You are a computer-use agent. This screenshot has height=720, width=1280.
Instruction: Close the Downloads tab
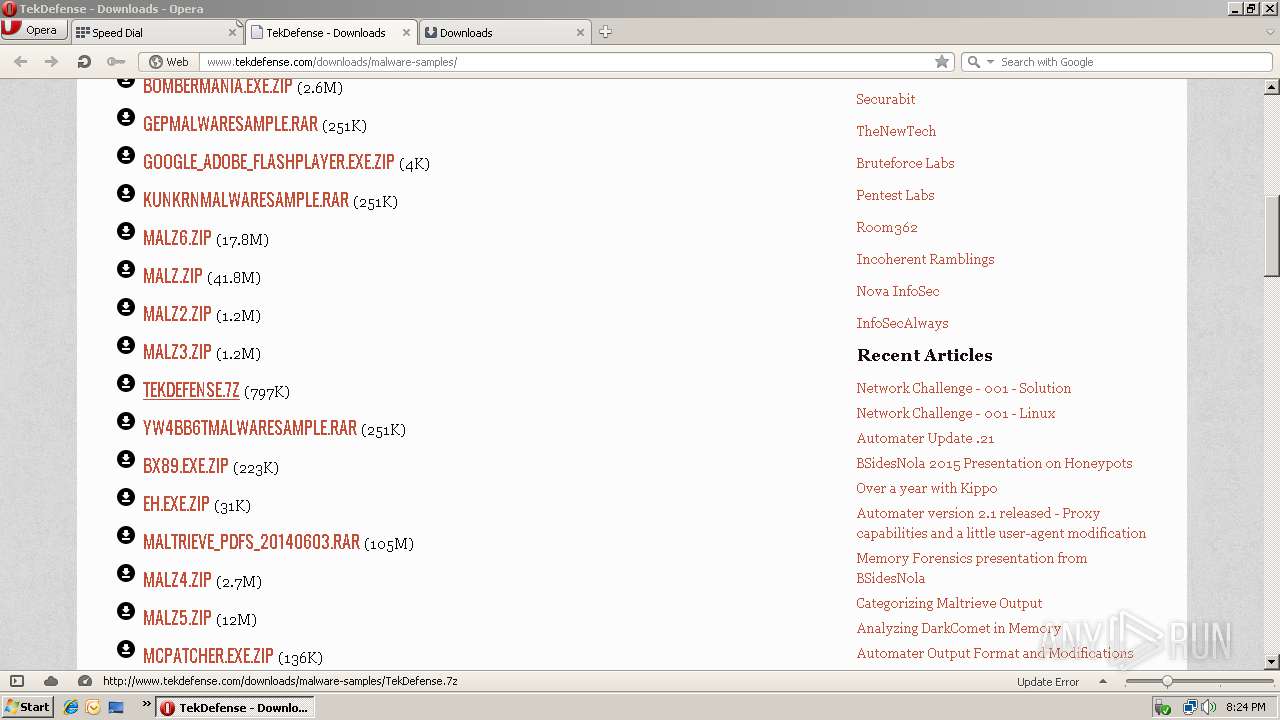[x=580, y=32]
